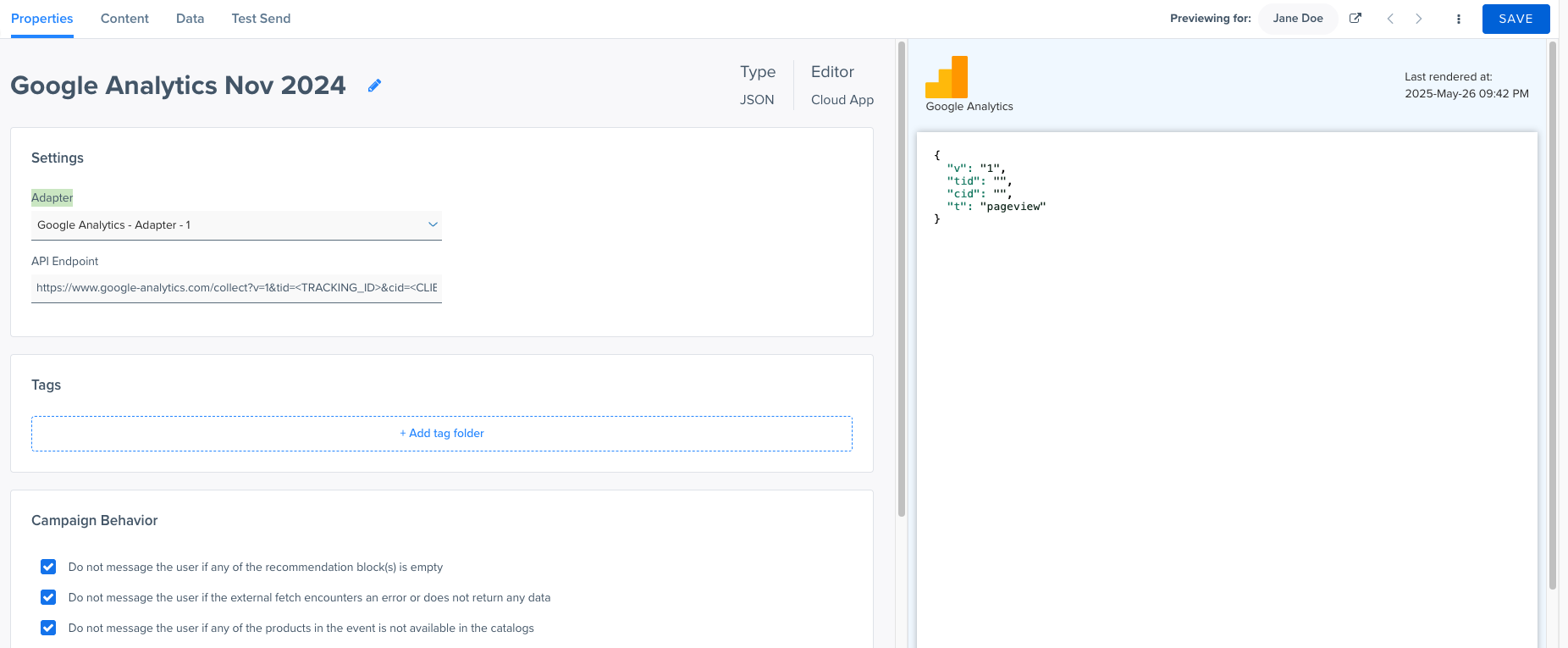Click the Adapter field label
The height and width of the screenshot is (648, 1568).
tap(52, 197)
